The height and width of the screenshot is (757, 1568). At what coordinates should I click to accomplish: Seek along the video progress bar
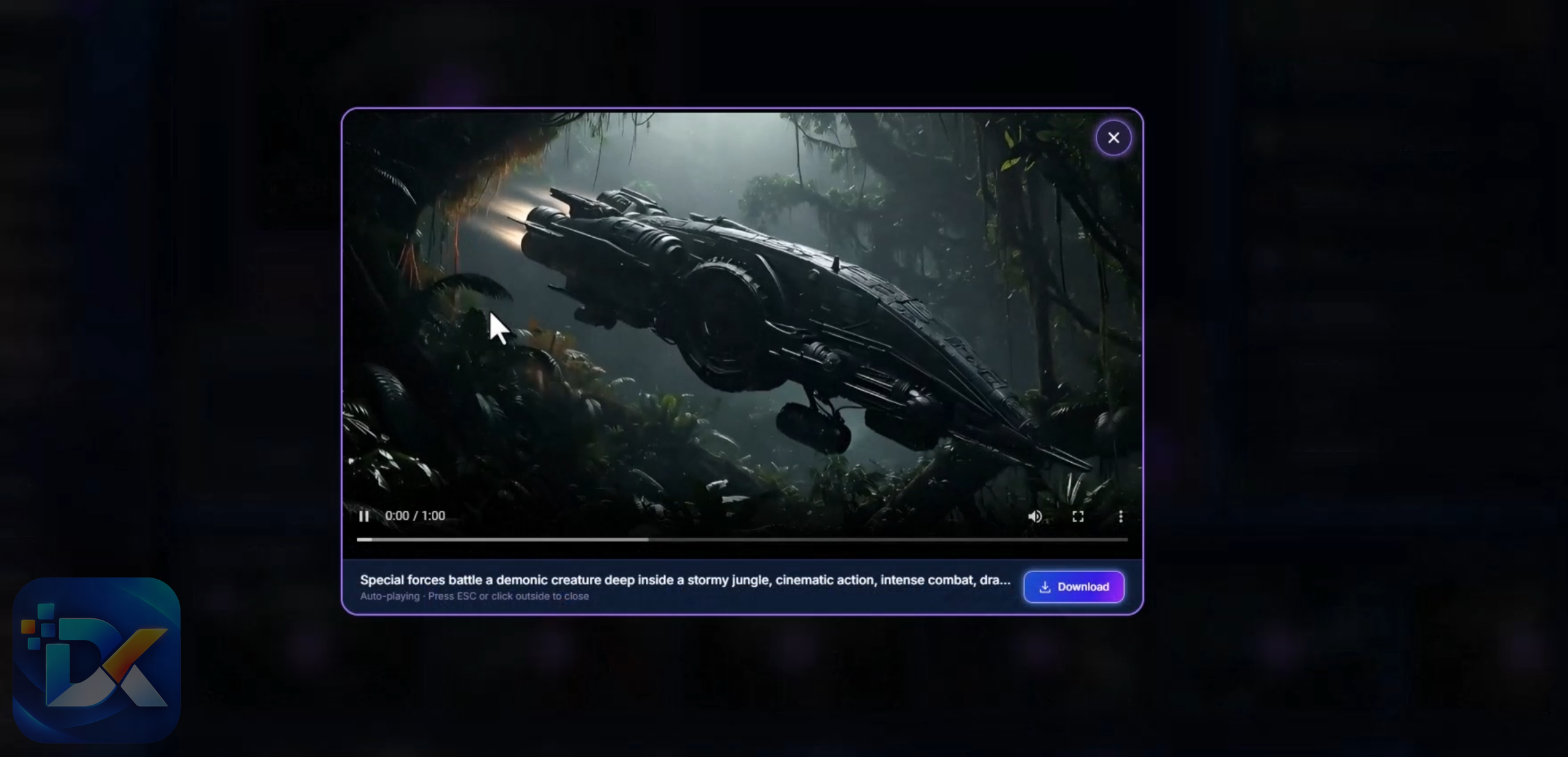[x=742, y=539]
